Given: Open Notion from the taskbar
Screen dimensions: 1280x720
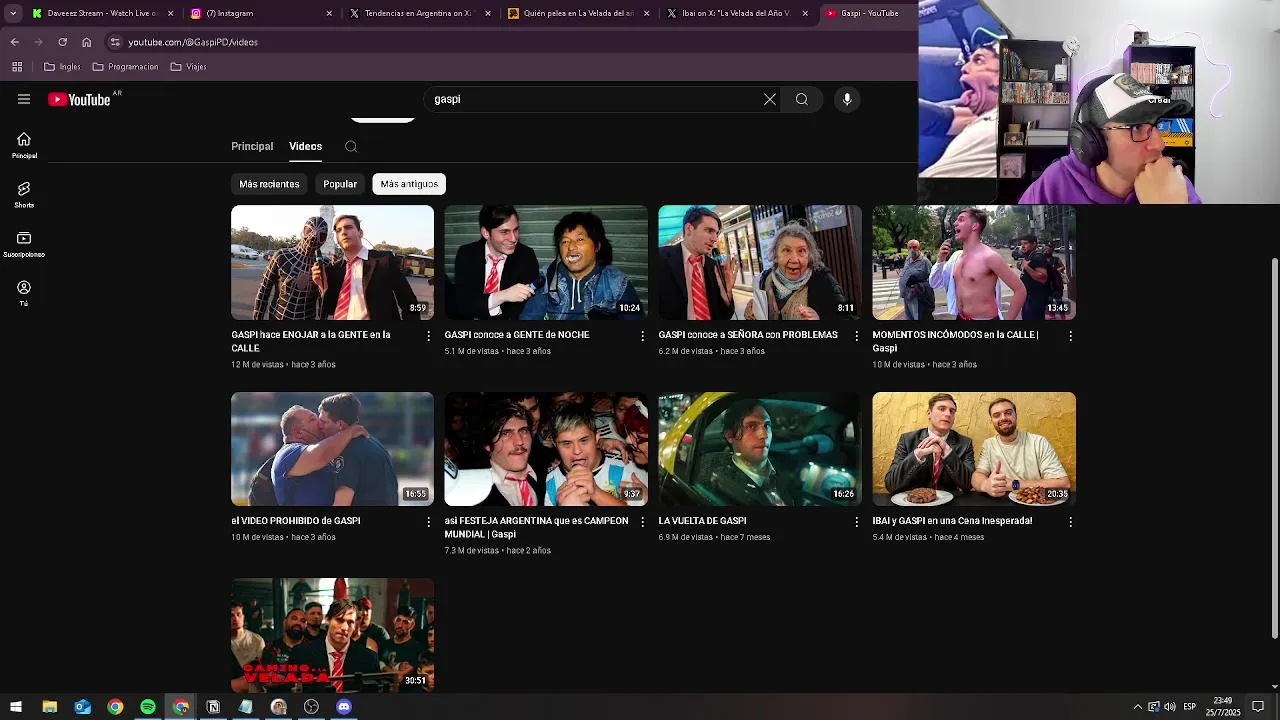Looking at the screenshot, I should (x=213, y=707).
